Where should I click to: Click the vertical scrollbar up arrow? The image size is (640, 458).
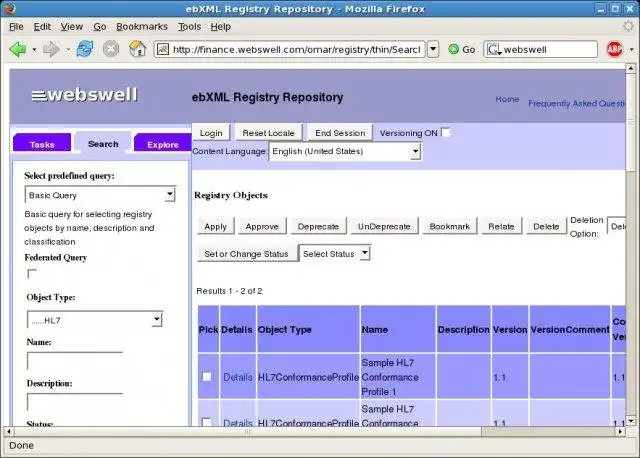[x=631, y=68]
